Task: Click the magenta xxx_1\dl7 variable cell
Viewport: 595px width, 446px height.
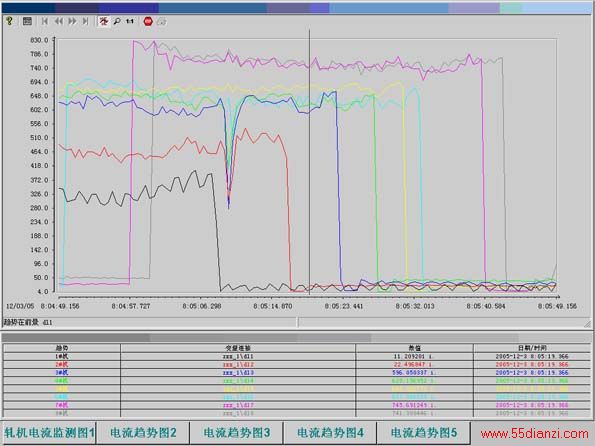Action: (238, 405)
